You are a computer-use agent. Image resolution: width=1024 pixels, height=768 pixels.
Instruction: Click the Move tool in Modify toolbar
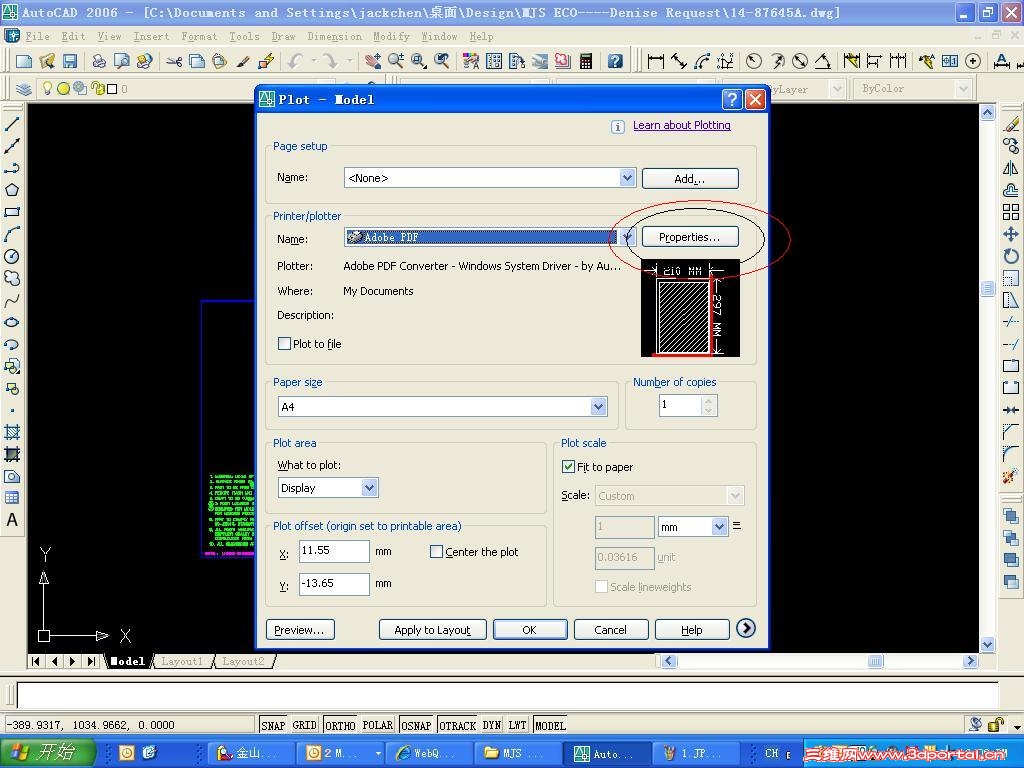pyautogui.click(x=1011, y=234)
